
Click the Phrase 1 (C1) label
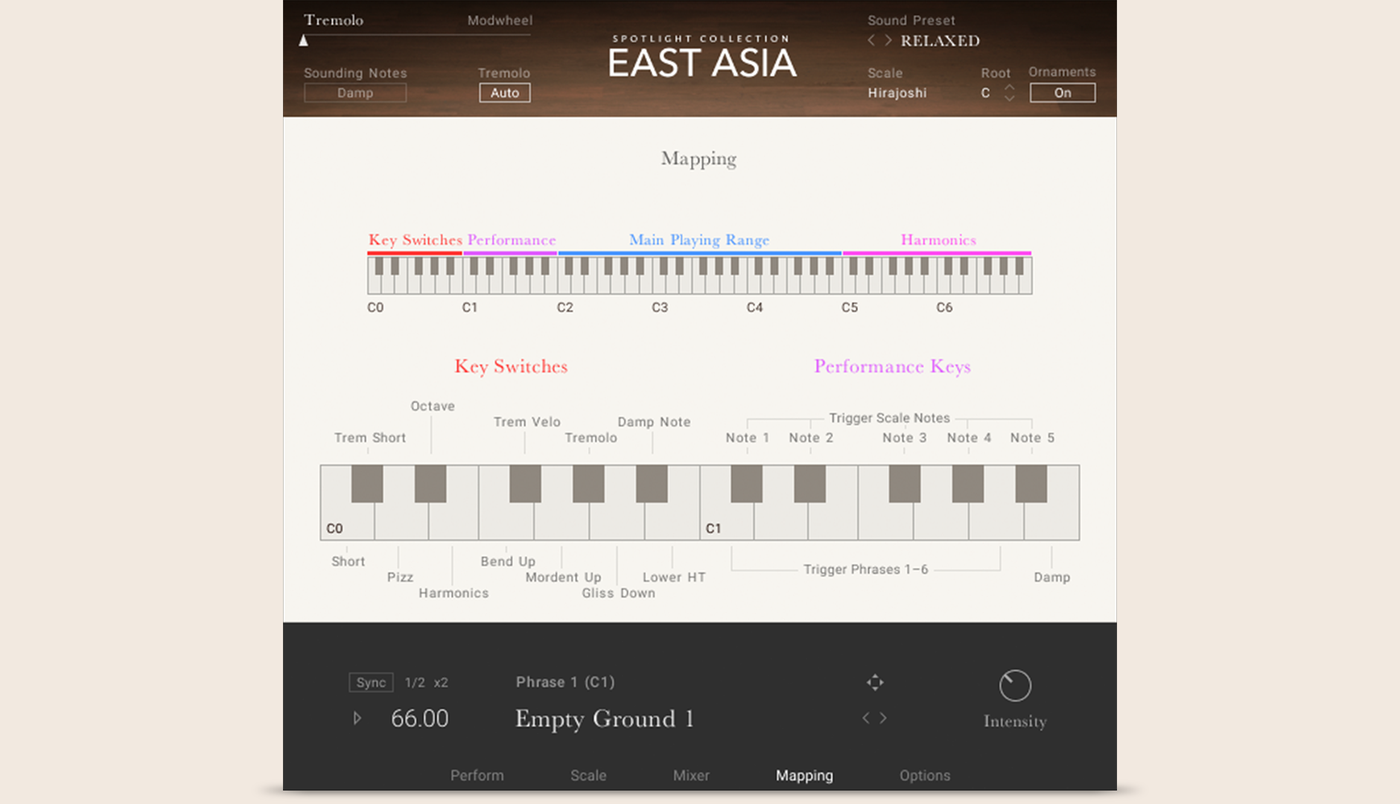pos(565,682)
